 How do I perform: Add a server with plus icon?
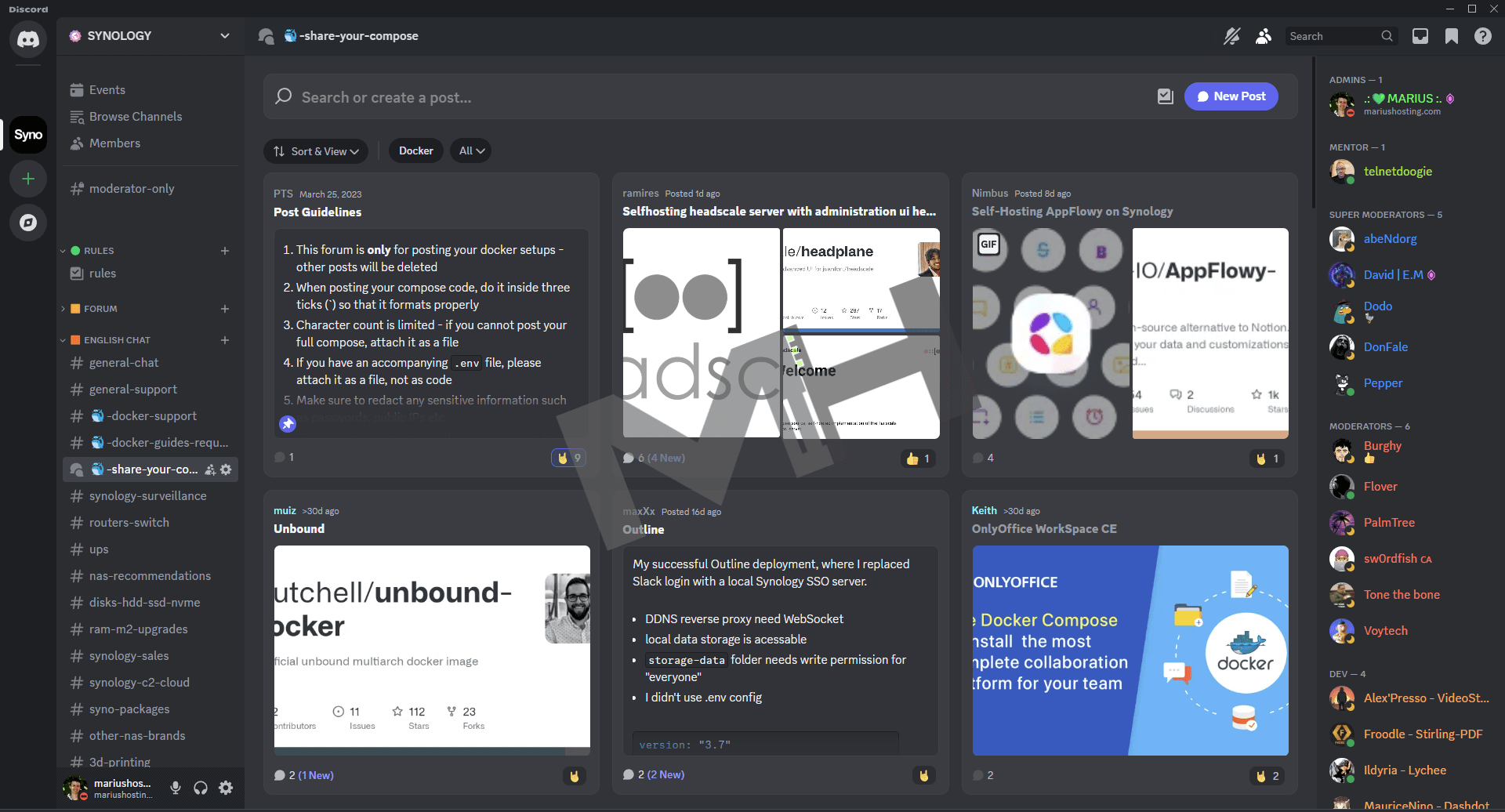(28, 179)
